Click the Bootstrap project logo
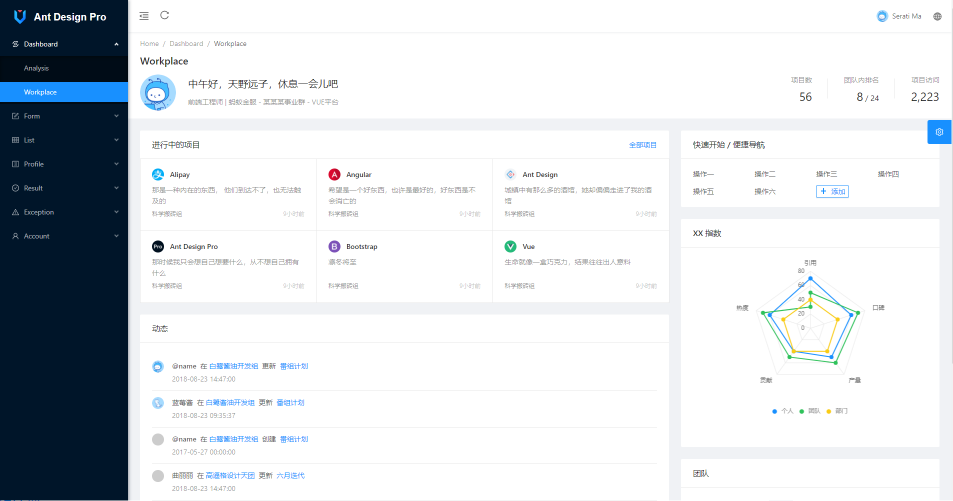953x501 pixels. coord(334,246)
